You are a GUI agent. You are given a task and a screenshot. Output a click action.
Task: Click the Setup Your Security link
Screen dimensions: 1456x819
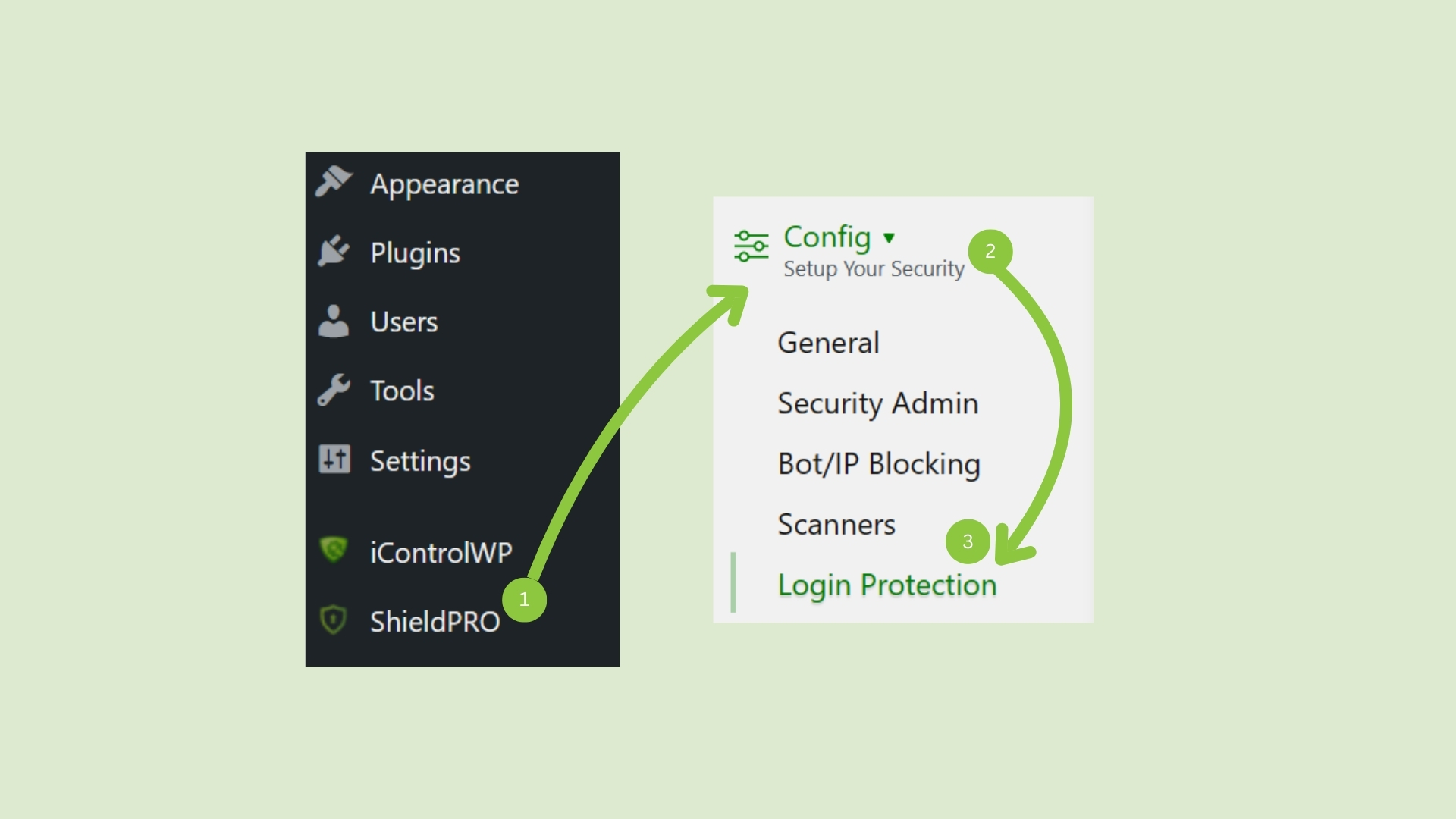pos(873,268)
